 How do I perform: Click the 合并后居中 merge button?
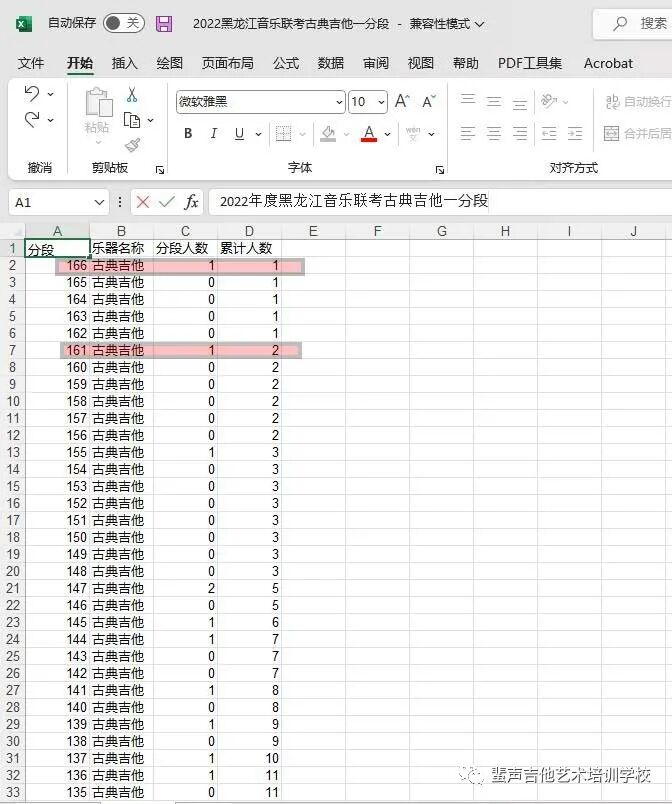[x=638, y=133]
